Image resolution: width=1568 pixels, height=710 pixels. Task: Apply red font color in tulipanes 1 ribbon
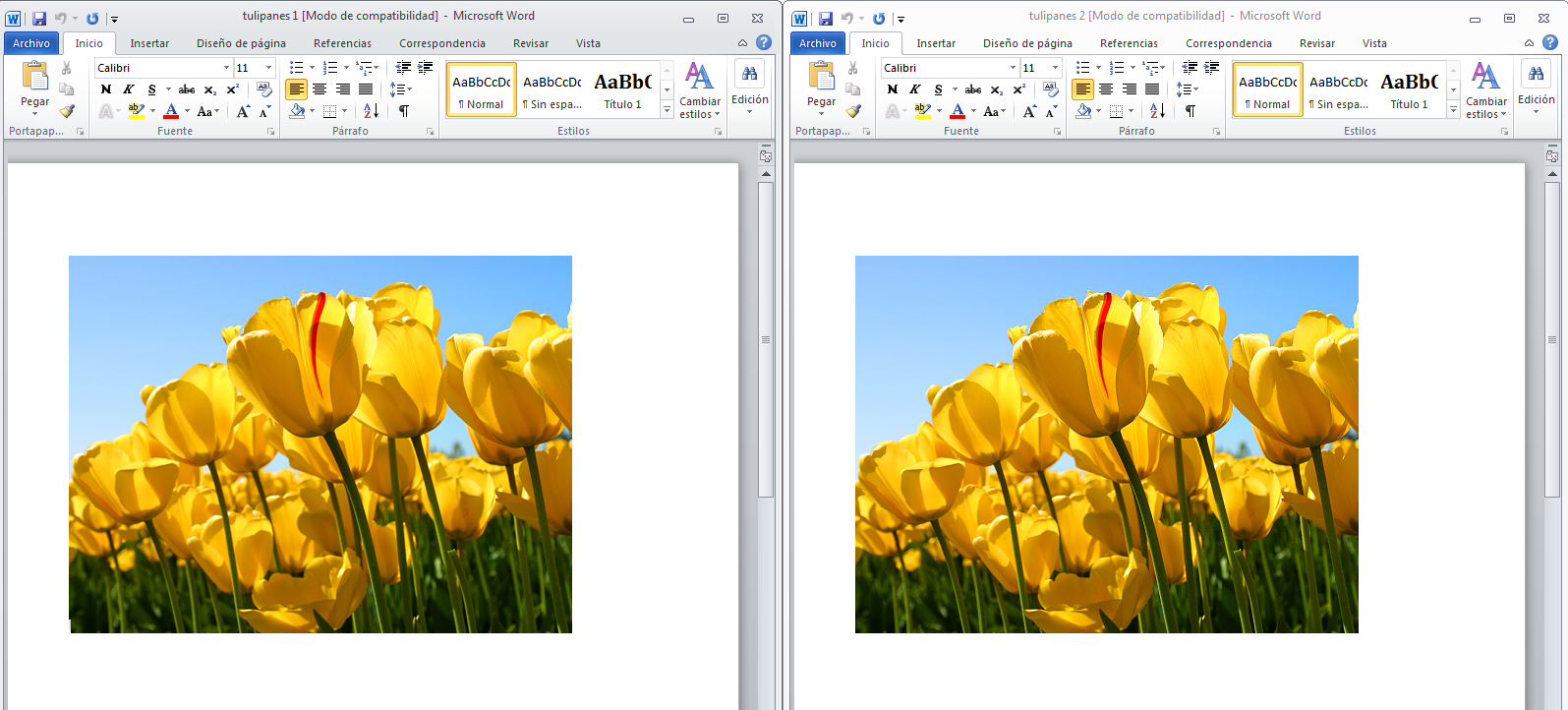(x=171, y=111)
